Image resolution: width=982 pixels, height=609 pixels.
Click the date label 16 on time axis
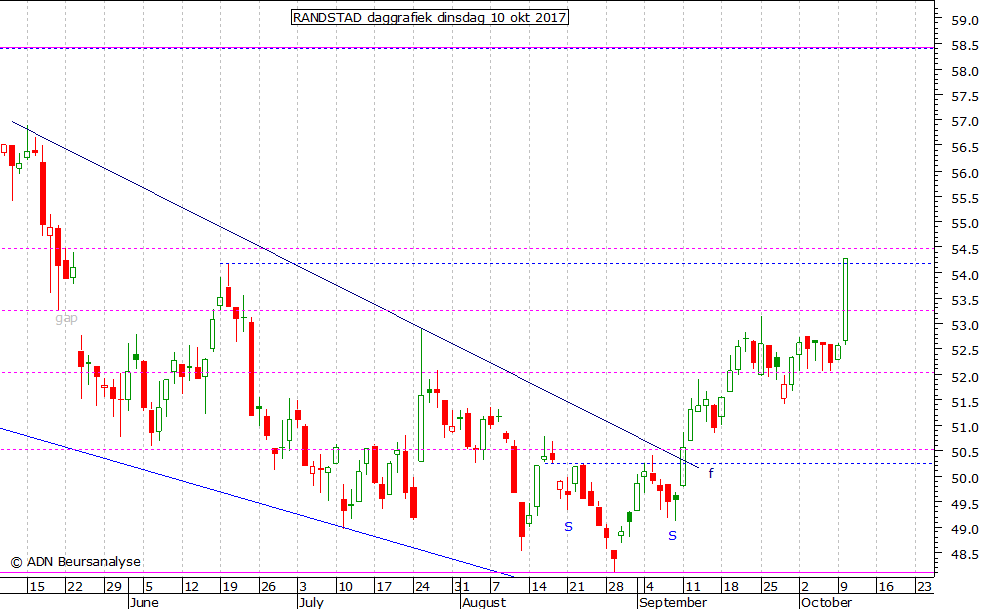click(x=886, y=587)
